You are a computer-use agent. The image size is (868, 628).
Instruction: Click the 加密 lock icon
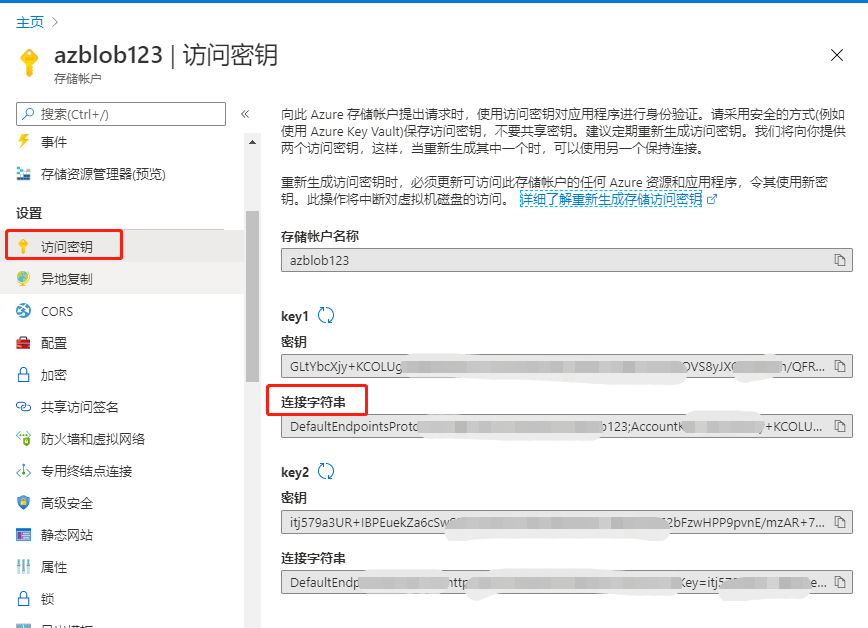pos(23,375)
